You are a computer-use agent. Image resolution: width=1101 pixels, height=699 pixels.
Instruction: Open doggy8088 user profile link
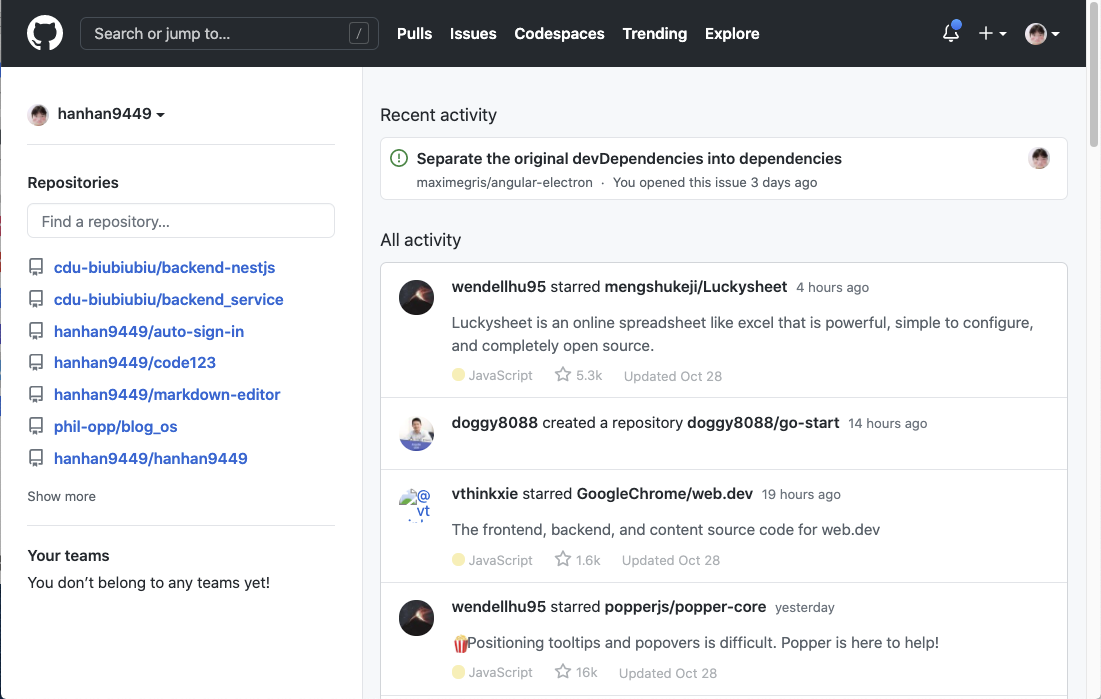tap(494, 423)
